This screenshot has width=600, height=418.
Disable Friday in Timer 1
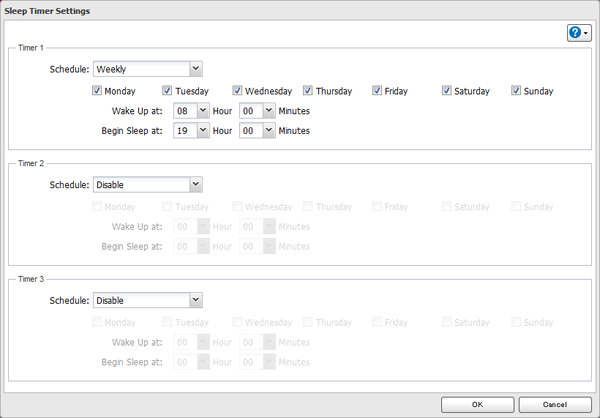pos(378,91)
